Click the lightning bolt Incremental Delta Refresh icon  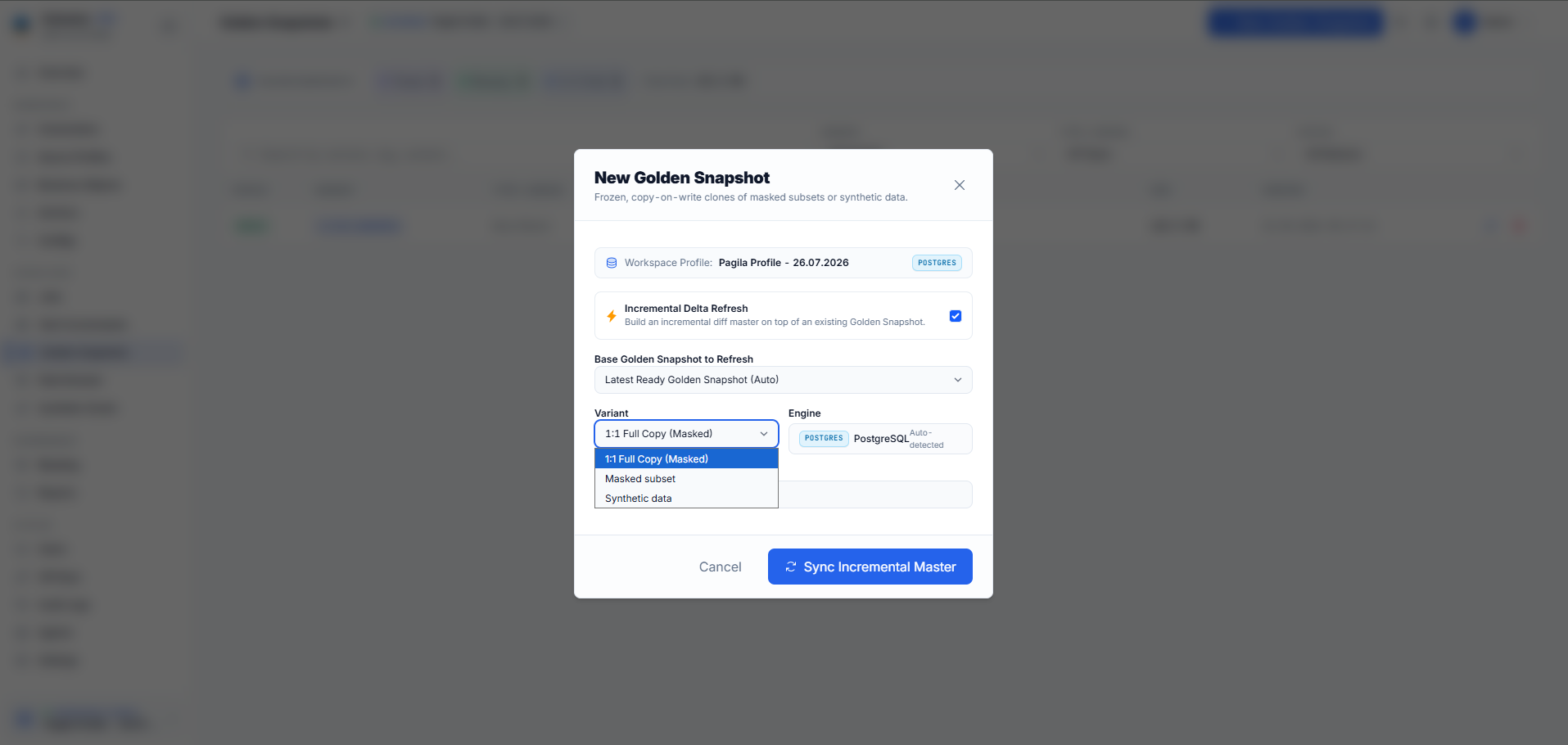click(x=611, y=316)
